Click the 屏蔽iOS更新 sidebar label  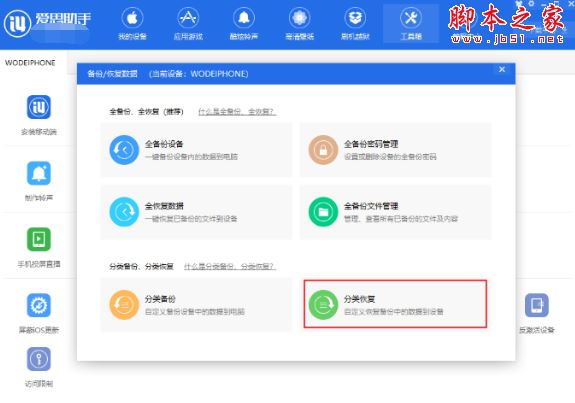coord(39,330)
